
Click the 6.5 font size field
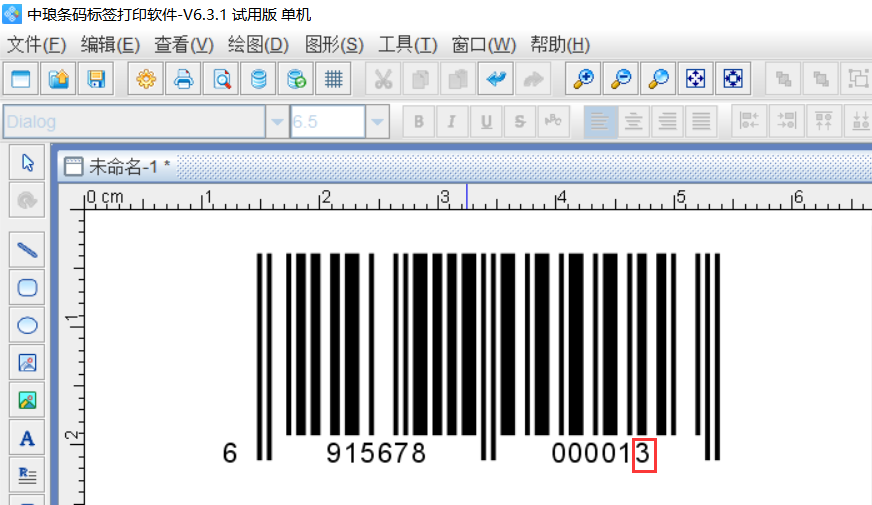328,121
